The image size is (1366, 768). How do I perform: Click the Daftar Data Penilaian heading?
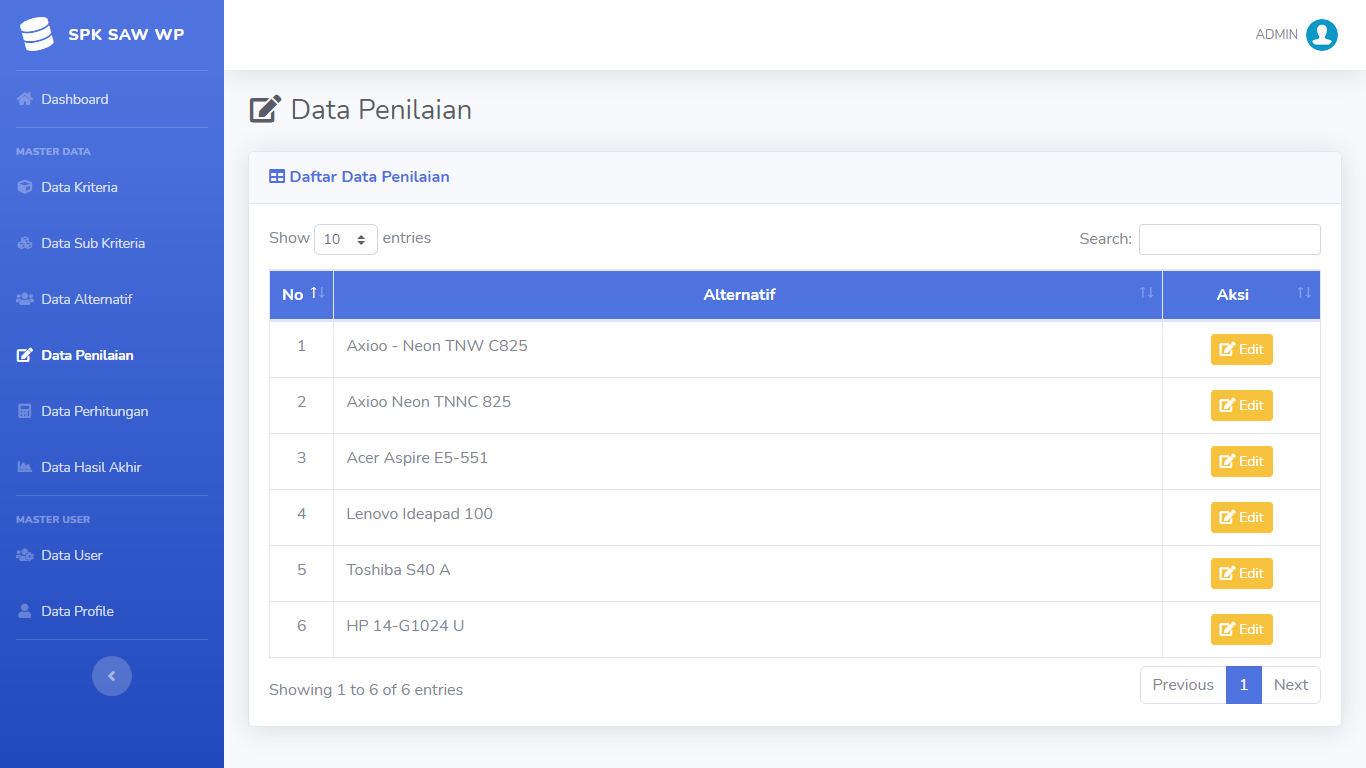coord(369,177)
